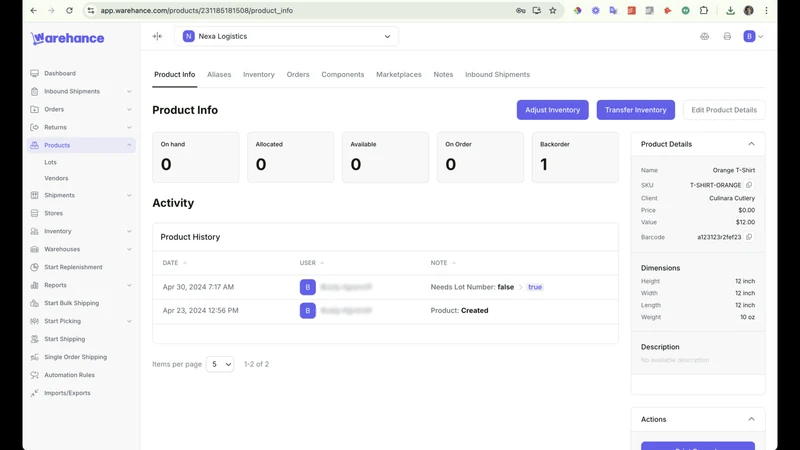Switch to the Aliases tab

coord(219,74)
